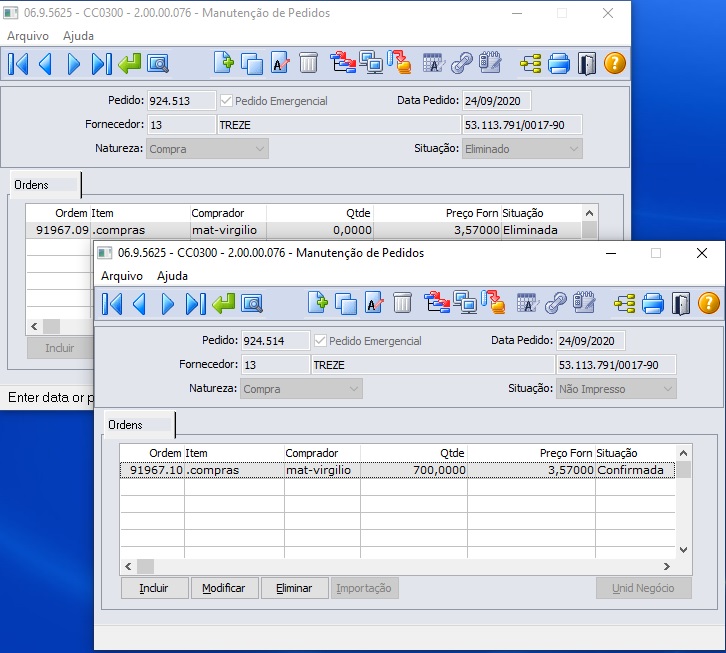Select order row 91967.09 in back window
The height and width of the screenshot is (653, 726).
303,230
